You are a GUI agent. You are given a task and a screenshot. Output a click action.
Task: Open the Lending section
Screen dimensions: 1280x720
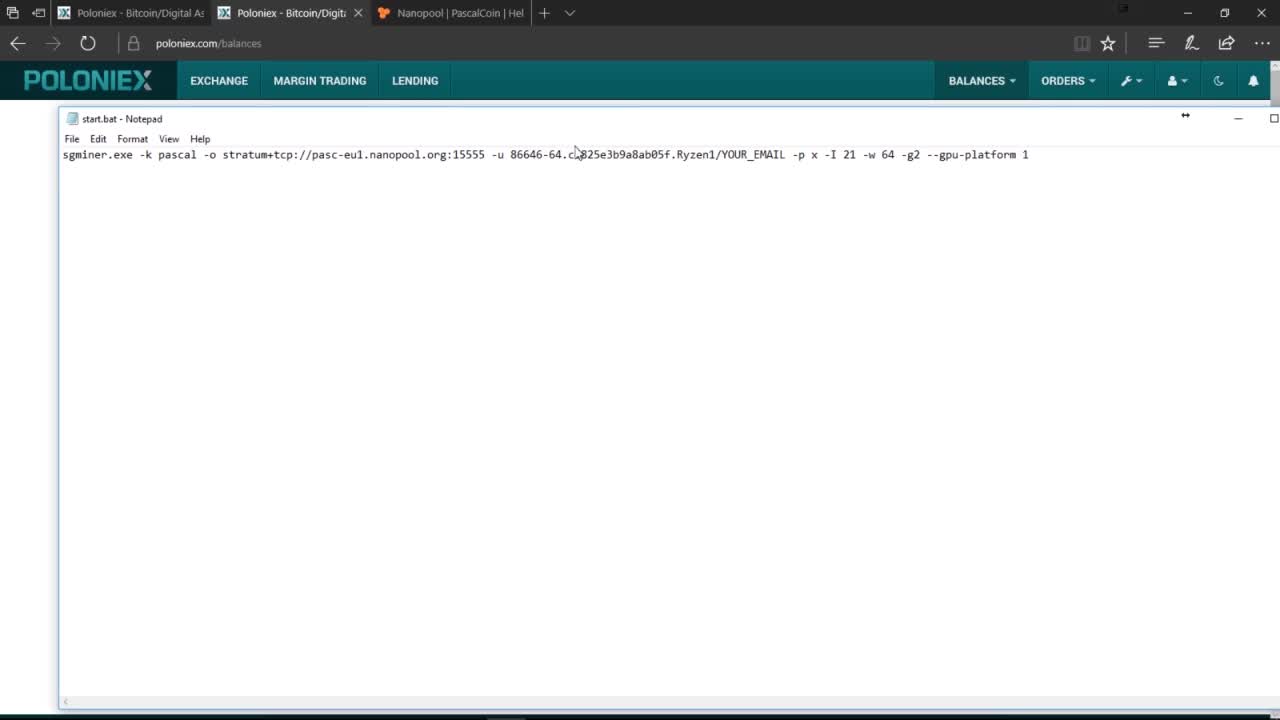pyautogui.click(x=415, y=81)
